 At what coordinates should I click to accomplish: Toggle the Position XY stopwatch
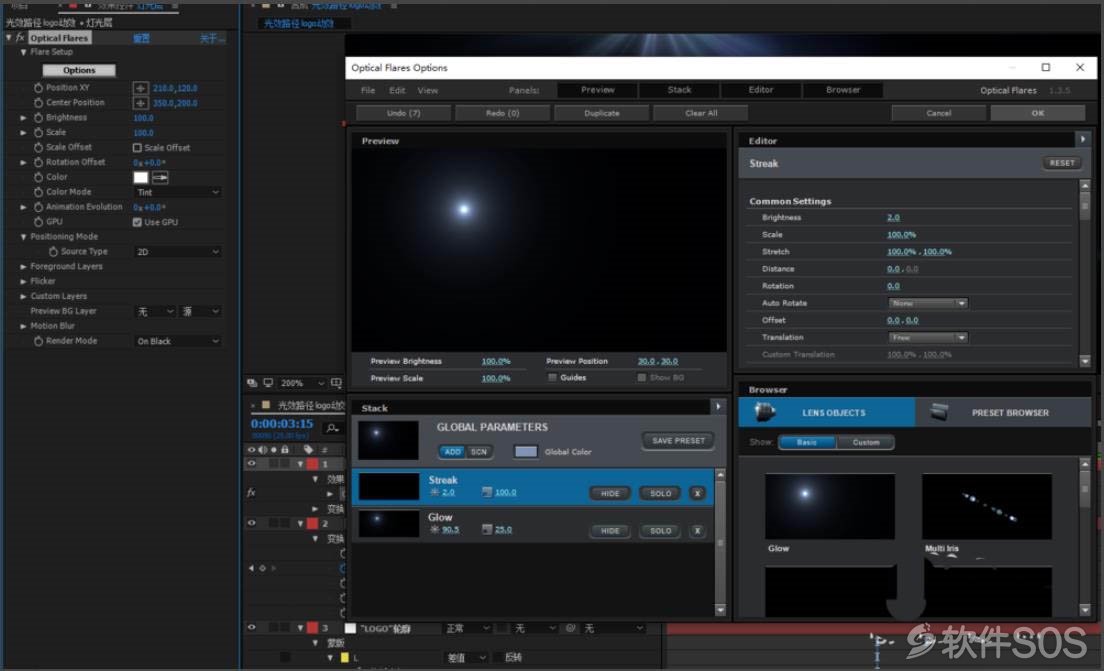coord(38,88)
